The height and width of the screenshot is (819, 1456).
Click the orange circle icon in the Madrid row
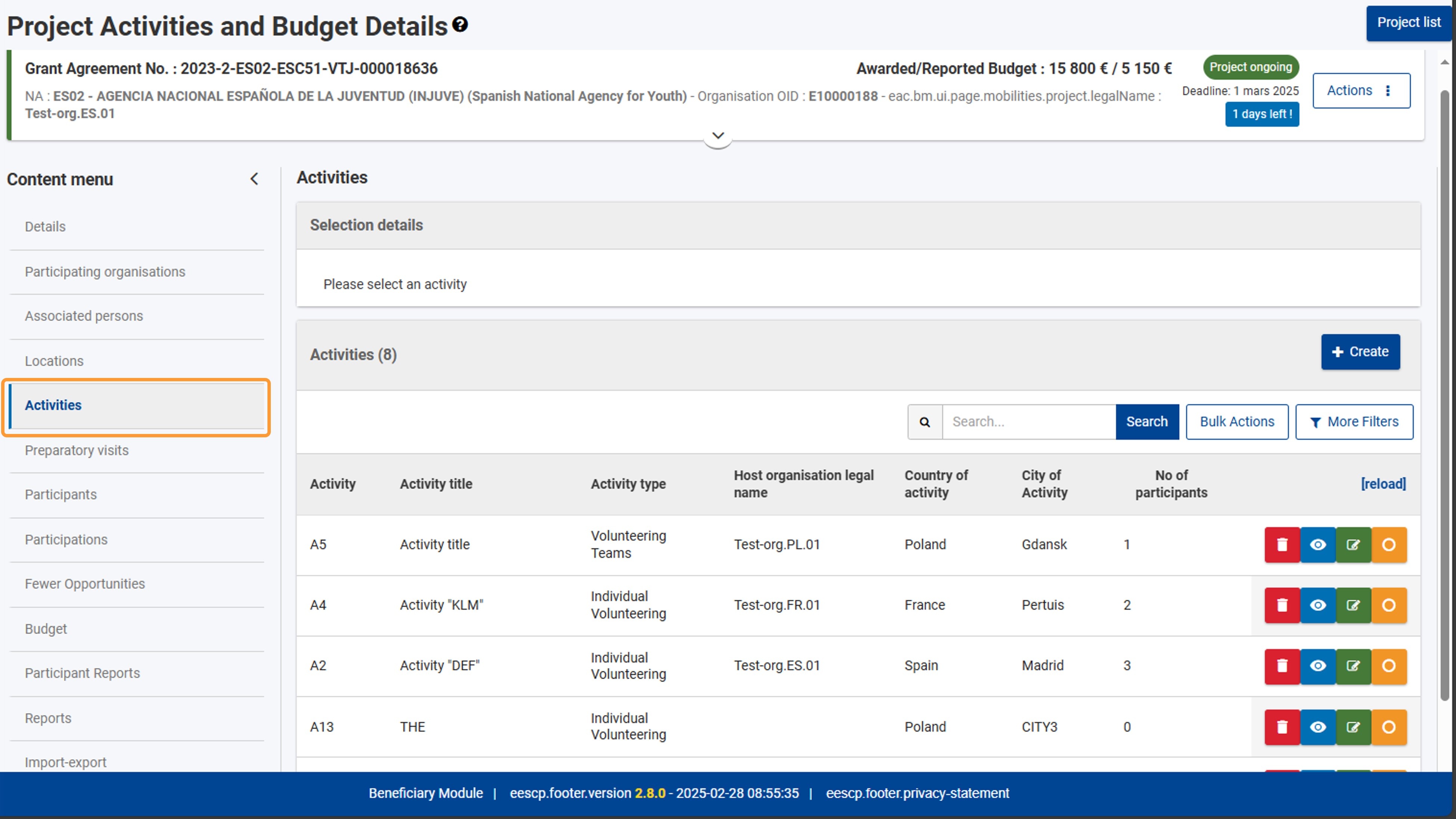[1389, 666]
